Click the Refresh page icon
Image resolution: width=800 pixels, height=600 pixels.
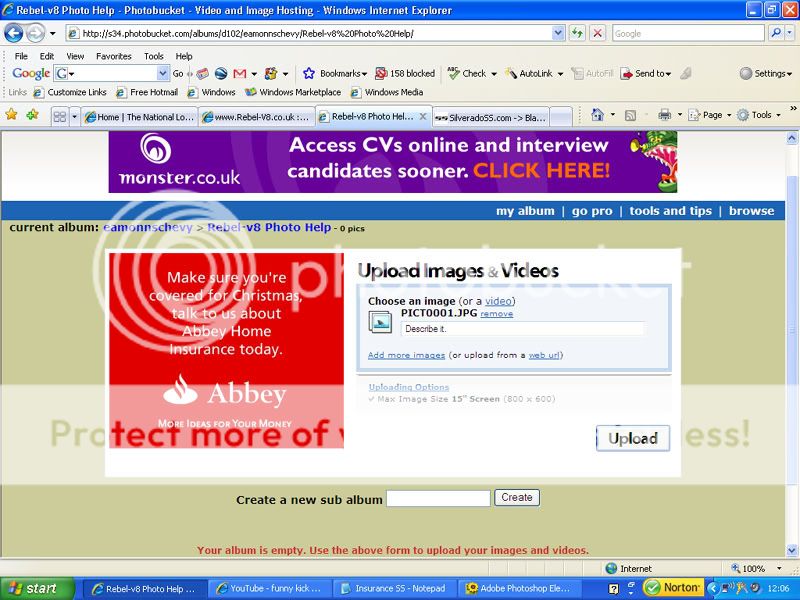(578, 33)
